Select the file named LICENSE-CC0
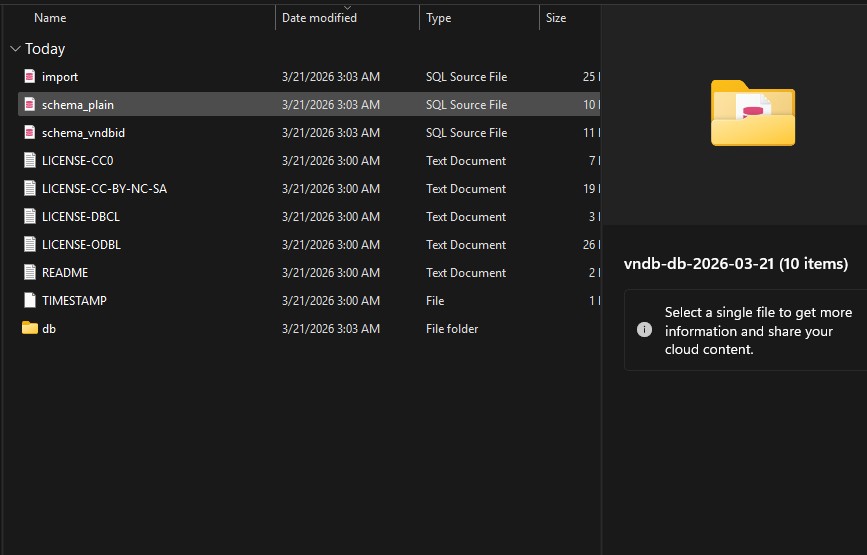867x555 pixels. pyautogui.click(x=77, y=161)
